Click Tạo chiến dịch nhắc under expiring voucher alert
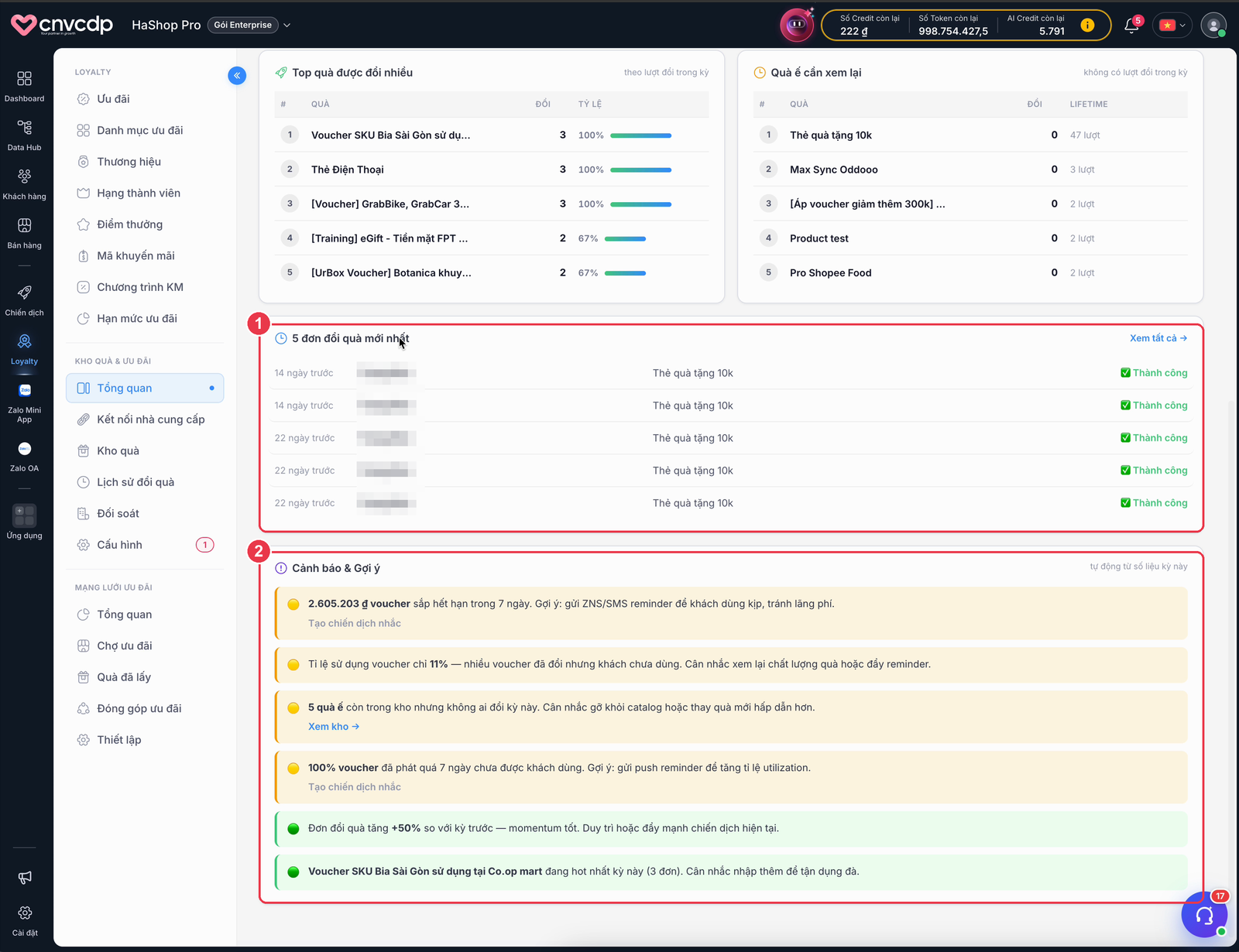1239x952 pixels. pyautogui.click(x=355, y=623)
